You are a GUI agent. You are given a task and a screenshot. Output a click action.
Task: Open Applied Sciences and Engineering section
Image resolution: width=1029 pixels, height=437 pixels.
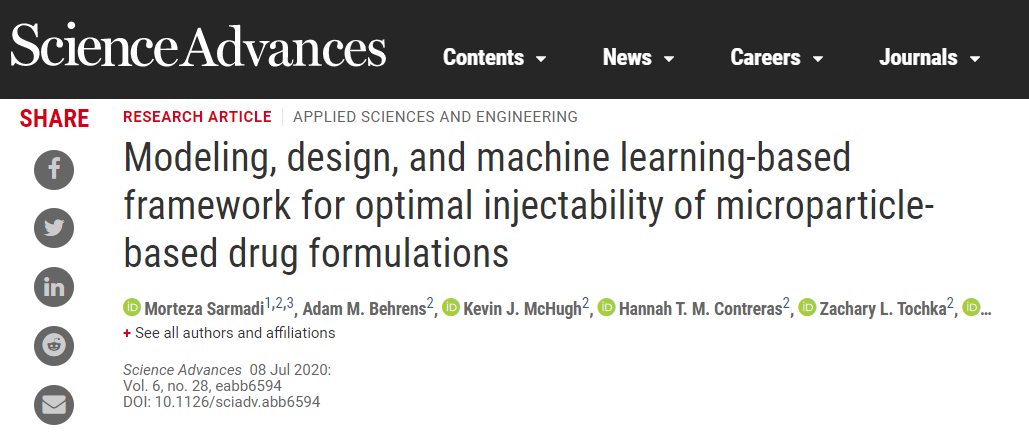click(x=435, y=117)
